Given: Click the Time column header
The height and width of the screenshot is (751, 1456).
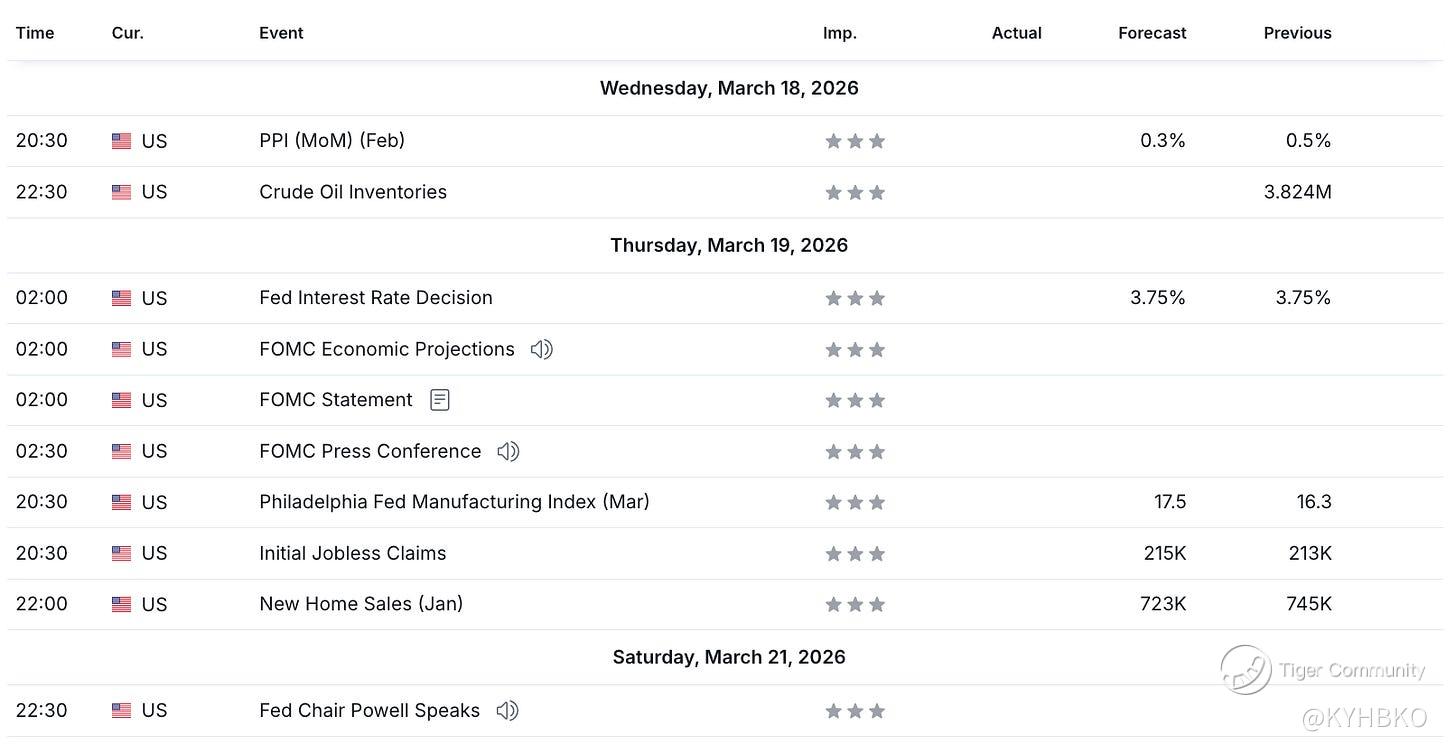Looking at the screenshot, I should [35, 33].
